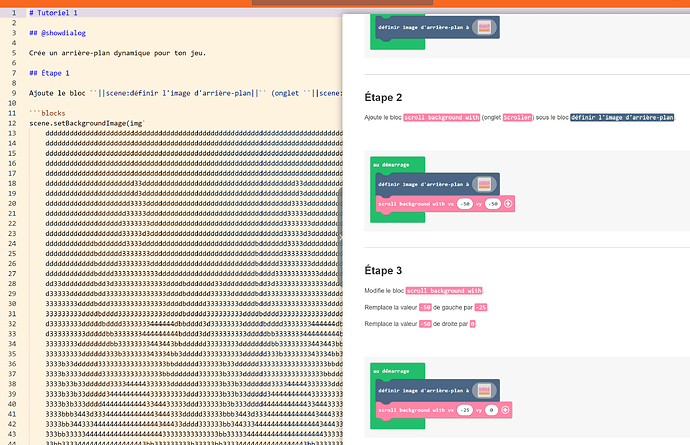Image resolution: width=690 pixels, height=445 pixels.
Task: Click the '## @showdialog' line in editor
Action: coord(58,33)
